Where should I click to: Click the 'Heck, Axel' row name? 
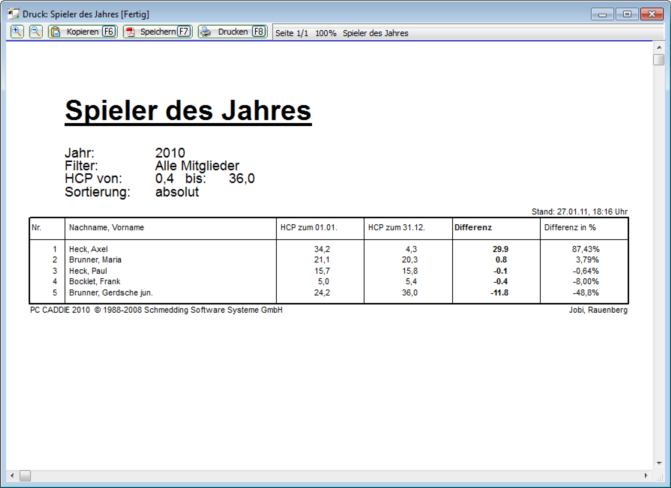(x=89, y=249)
